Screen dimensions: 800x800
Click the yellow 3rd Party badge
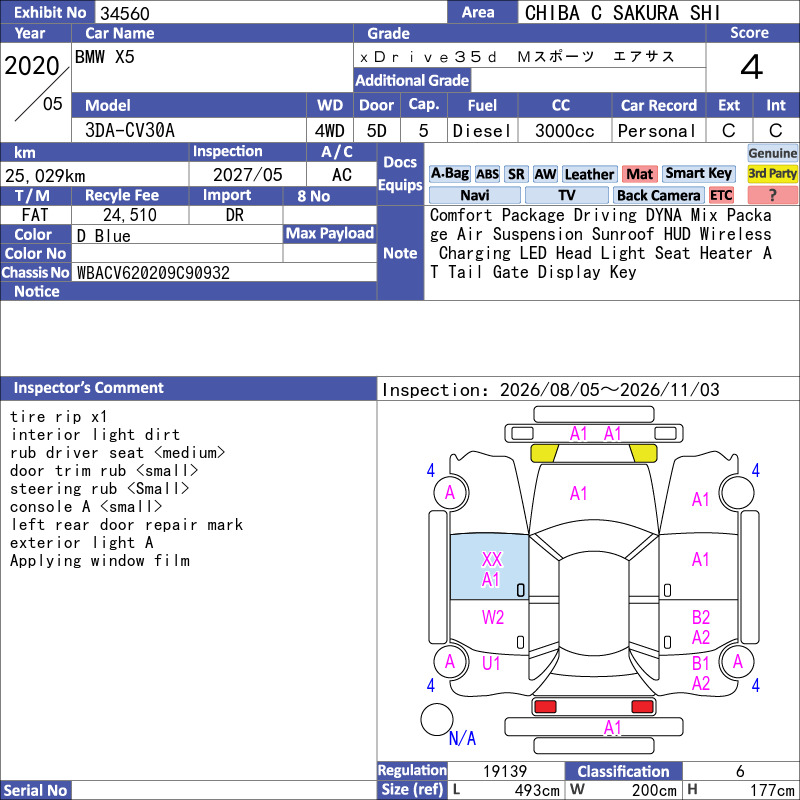(772, 173)
